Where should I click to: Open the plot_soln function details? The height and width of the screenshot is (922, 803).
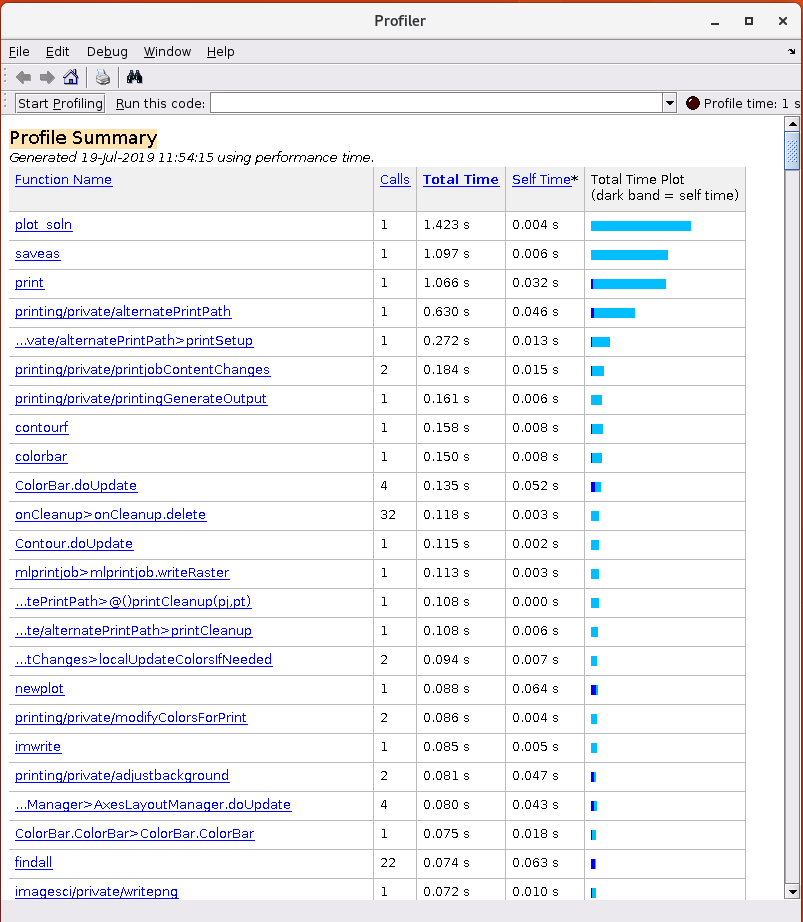(44, 225)
